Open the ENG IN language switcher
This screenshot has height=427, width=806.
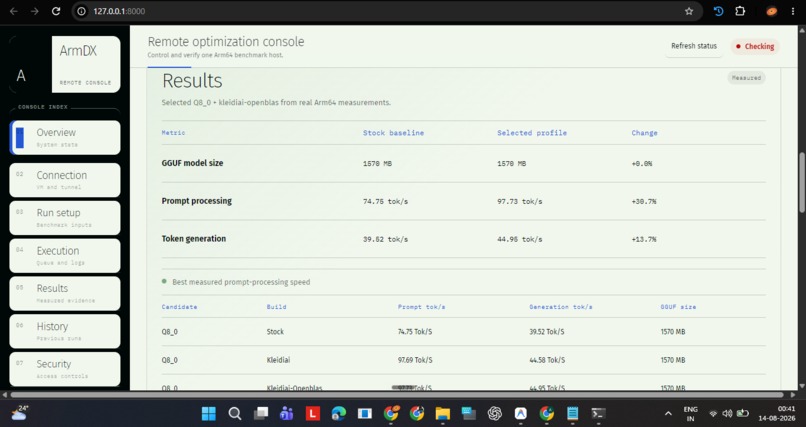pyautogui.click(x=690, y=414)
